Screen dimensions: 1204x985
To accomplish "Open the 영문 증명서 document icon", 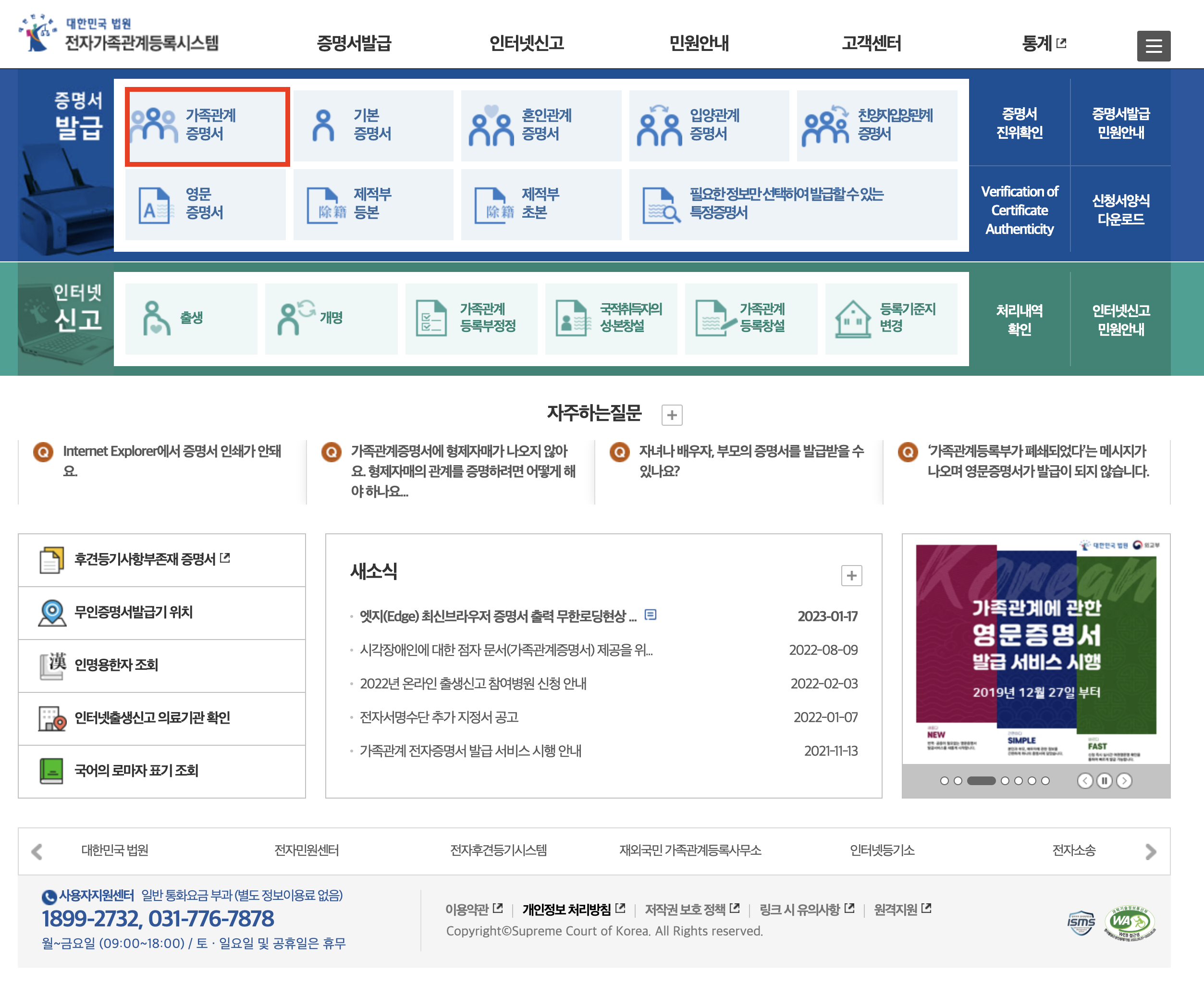I will click(x=154, y=205).
